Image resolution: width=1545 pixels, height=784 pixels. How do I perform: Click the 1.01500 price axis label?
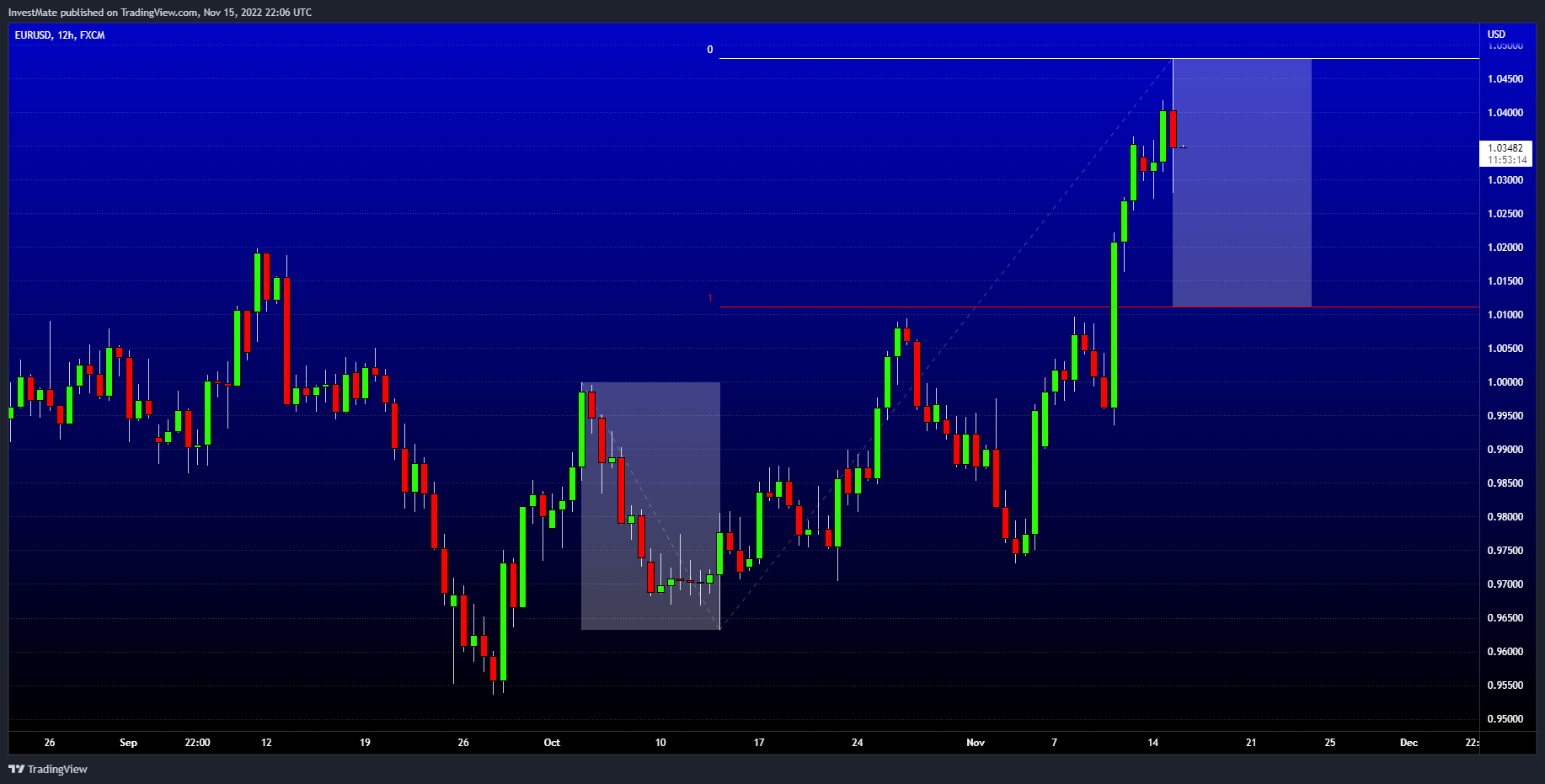[1505, 281]
